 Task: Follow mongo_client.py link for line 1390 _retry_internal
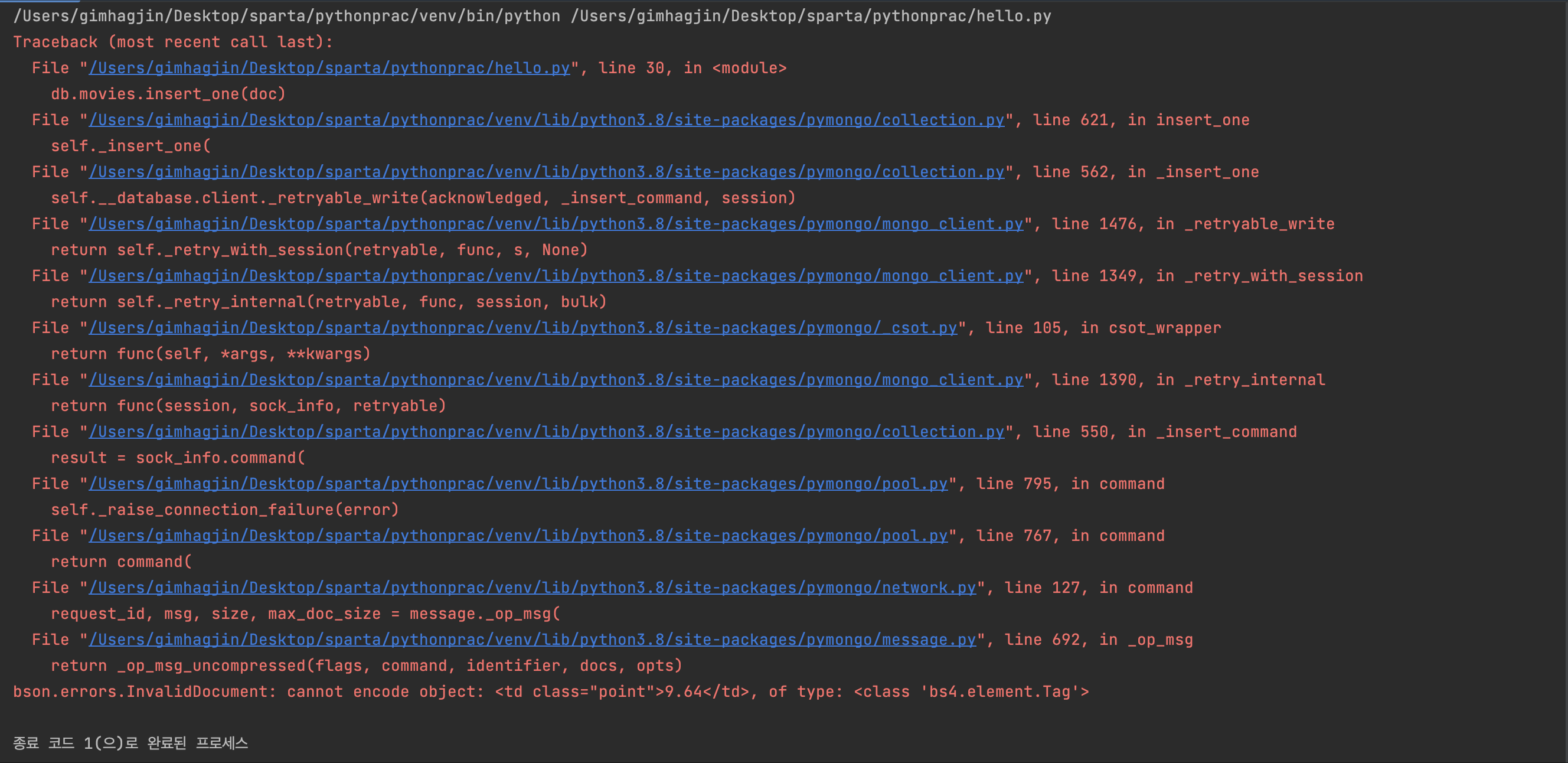pyautogui.click(x=556, y=380)
